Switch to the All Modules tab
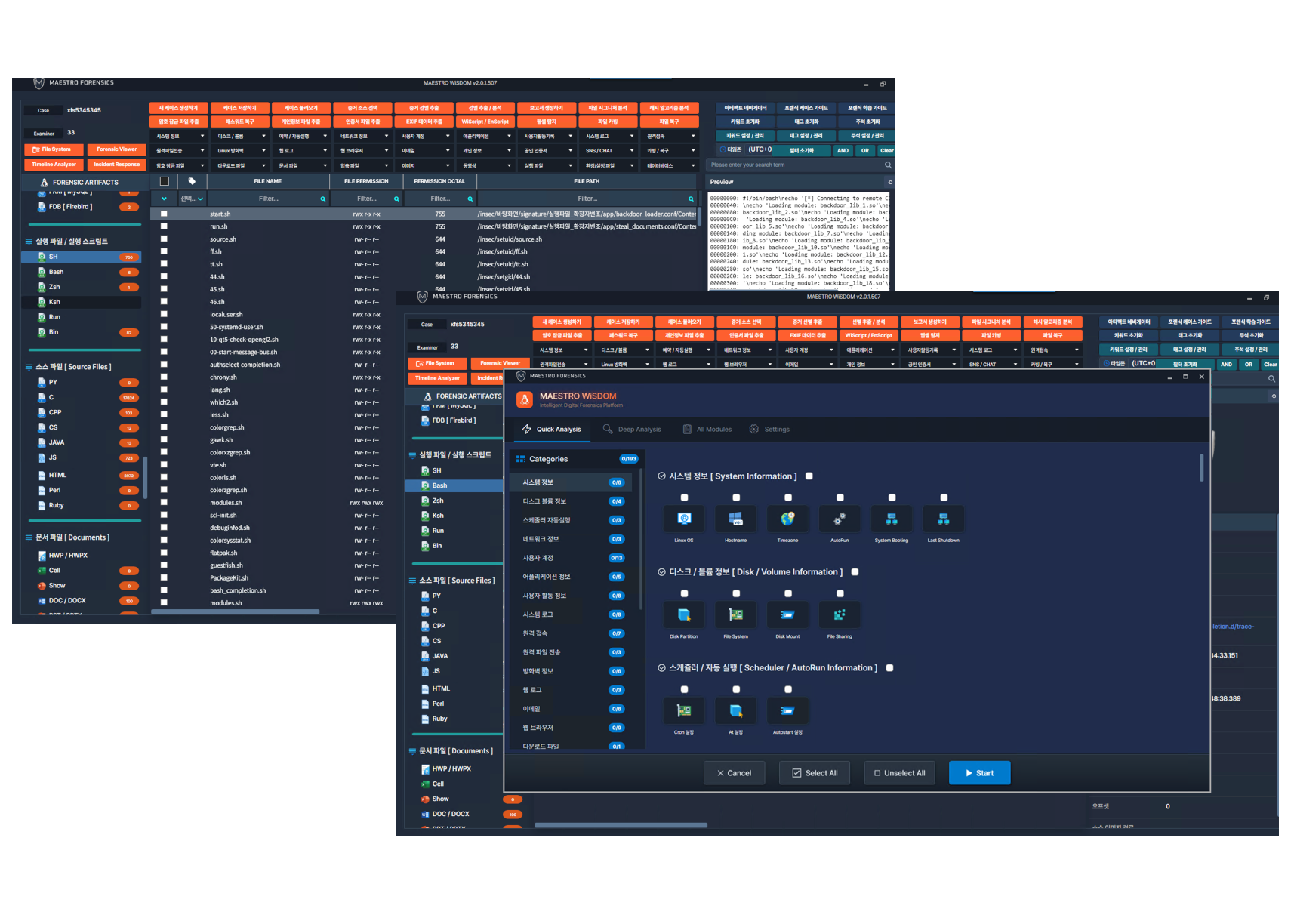The image size is (1291, 924). pos(707,430)
